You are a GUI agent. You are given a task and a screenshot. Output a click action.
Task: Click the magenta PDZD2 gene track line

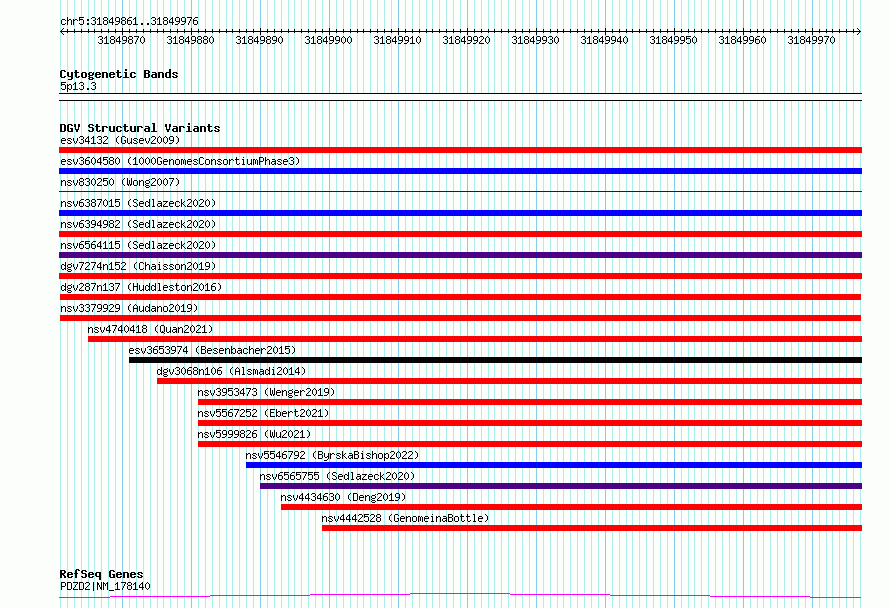(x=460, y=595)
